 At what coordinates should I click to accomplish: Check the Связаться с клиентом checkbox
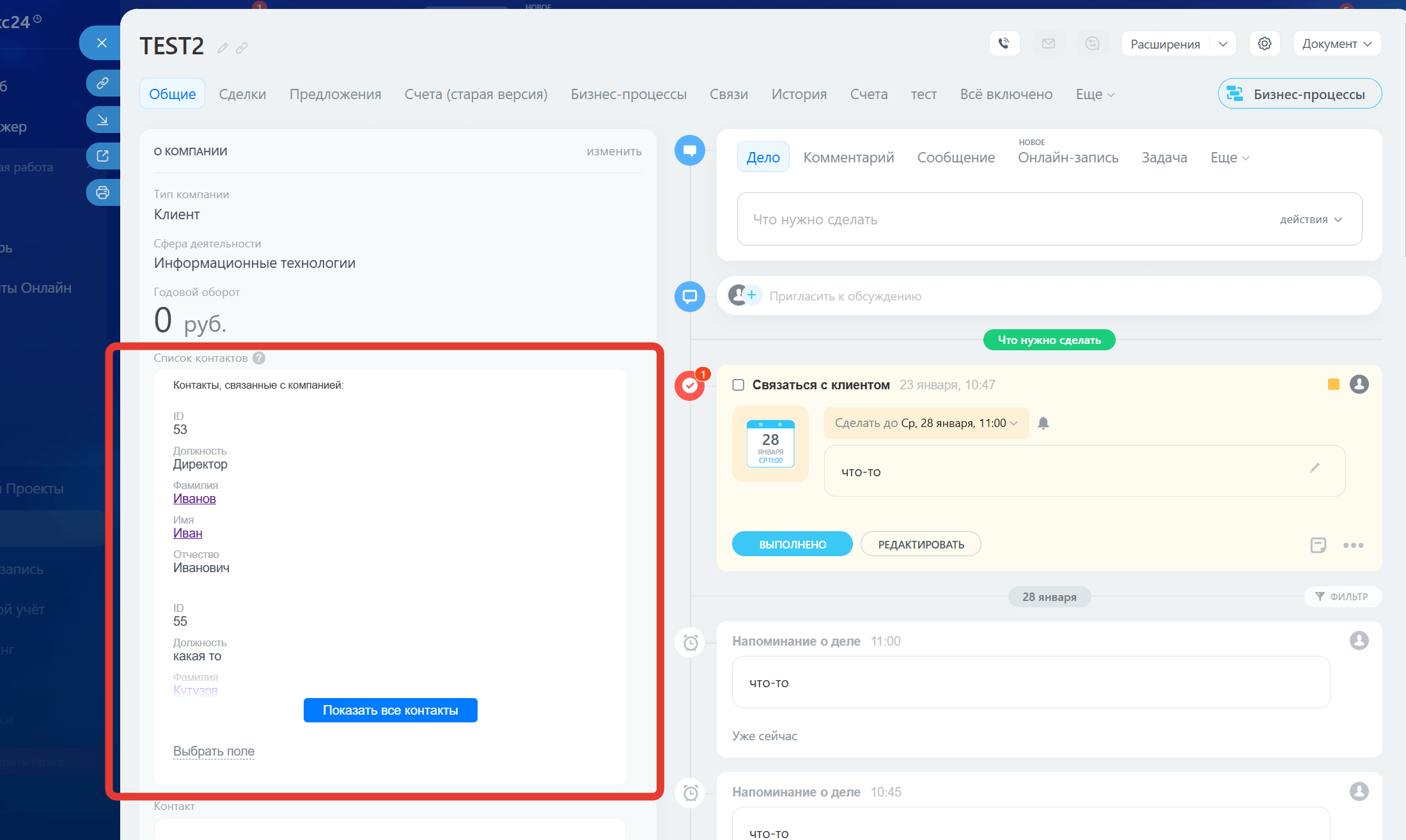[x=738, y=385]
